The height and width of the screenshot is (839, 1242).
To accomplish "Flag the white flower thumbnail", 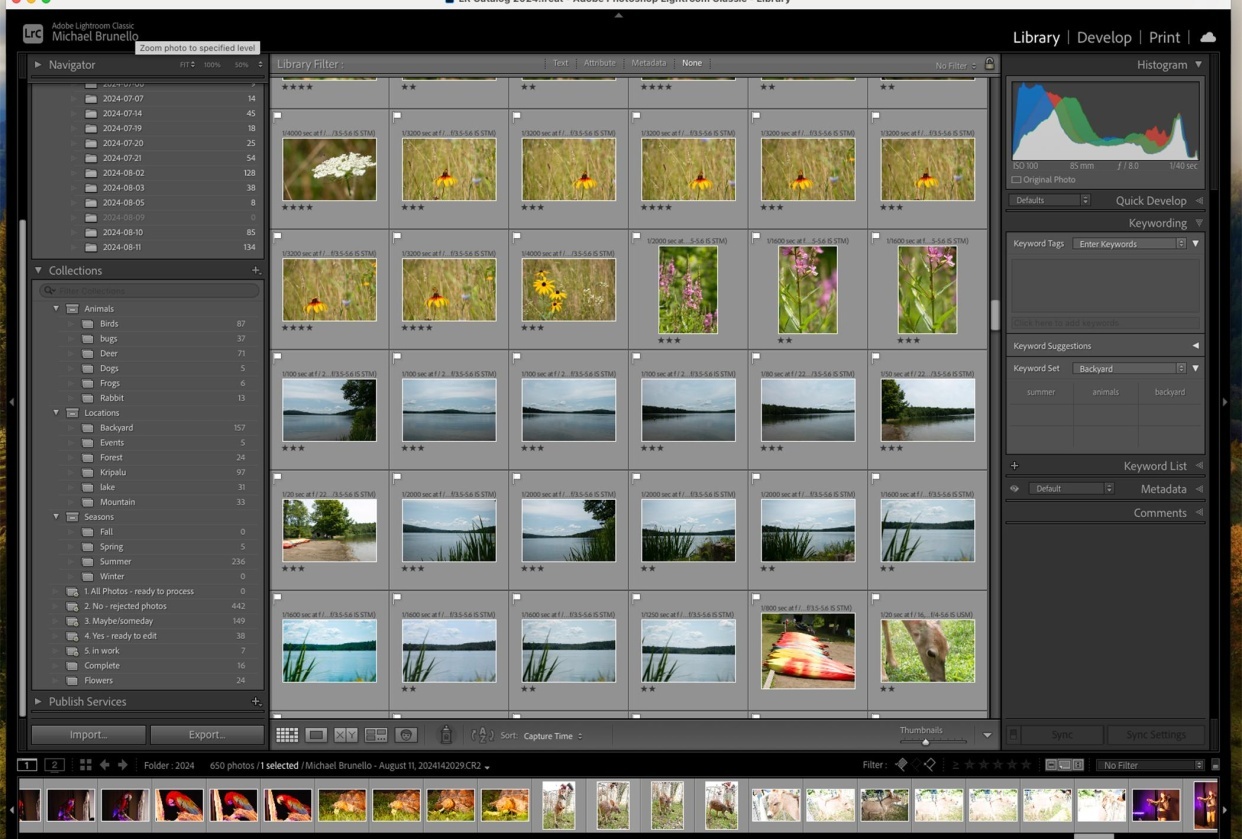I will [278, 117].
